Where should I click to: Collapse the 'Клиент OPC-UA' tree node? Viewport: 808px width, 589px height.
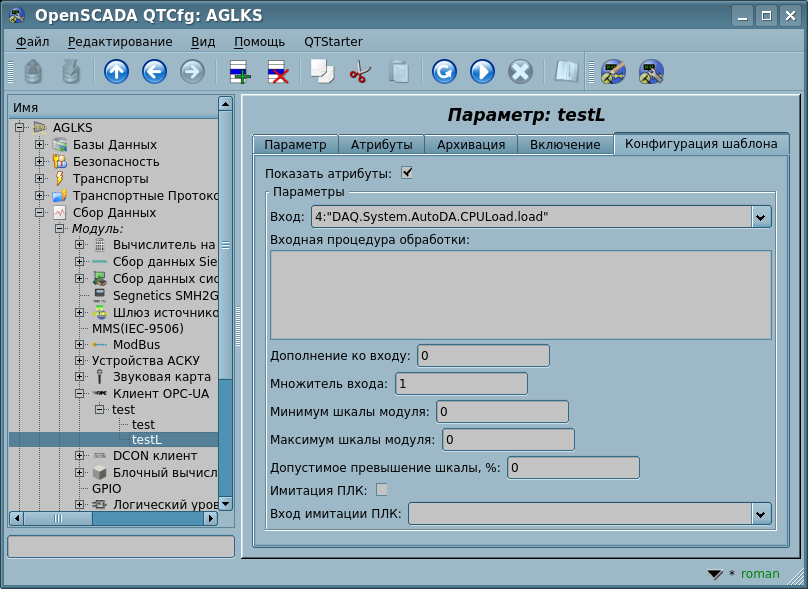79,394
